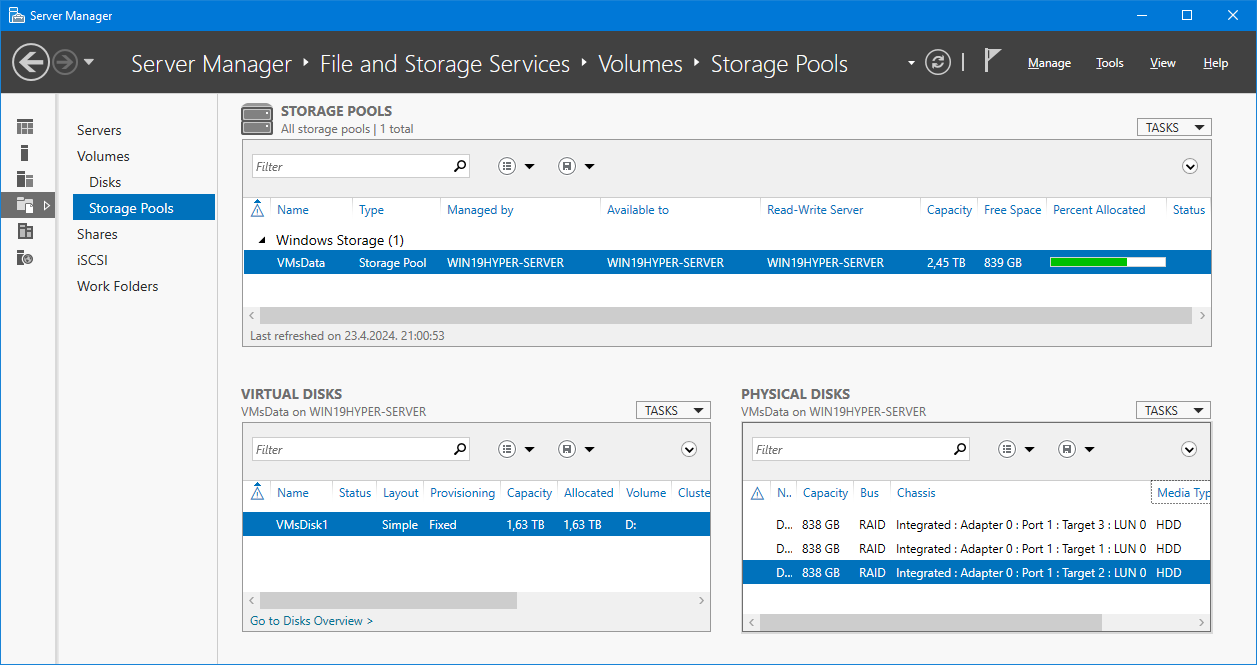Click the Back navigation arrow button
The height and width of the screenshot is (665, 1257).
pyautogui.click(x=31, y=63)
